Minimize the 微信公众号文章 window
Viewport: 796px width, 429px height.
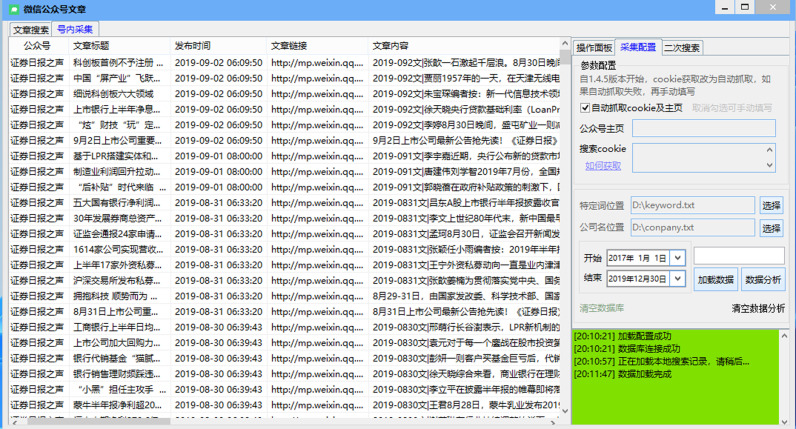tap(724, 8)
